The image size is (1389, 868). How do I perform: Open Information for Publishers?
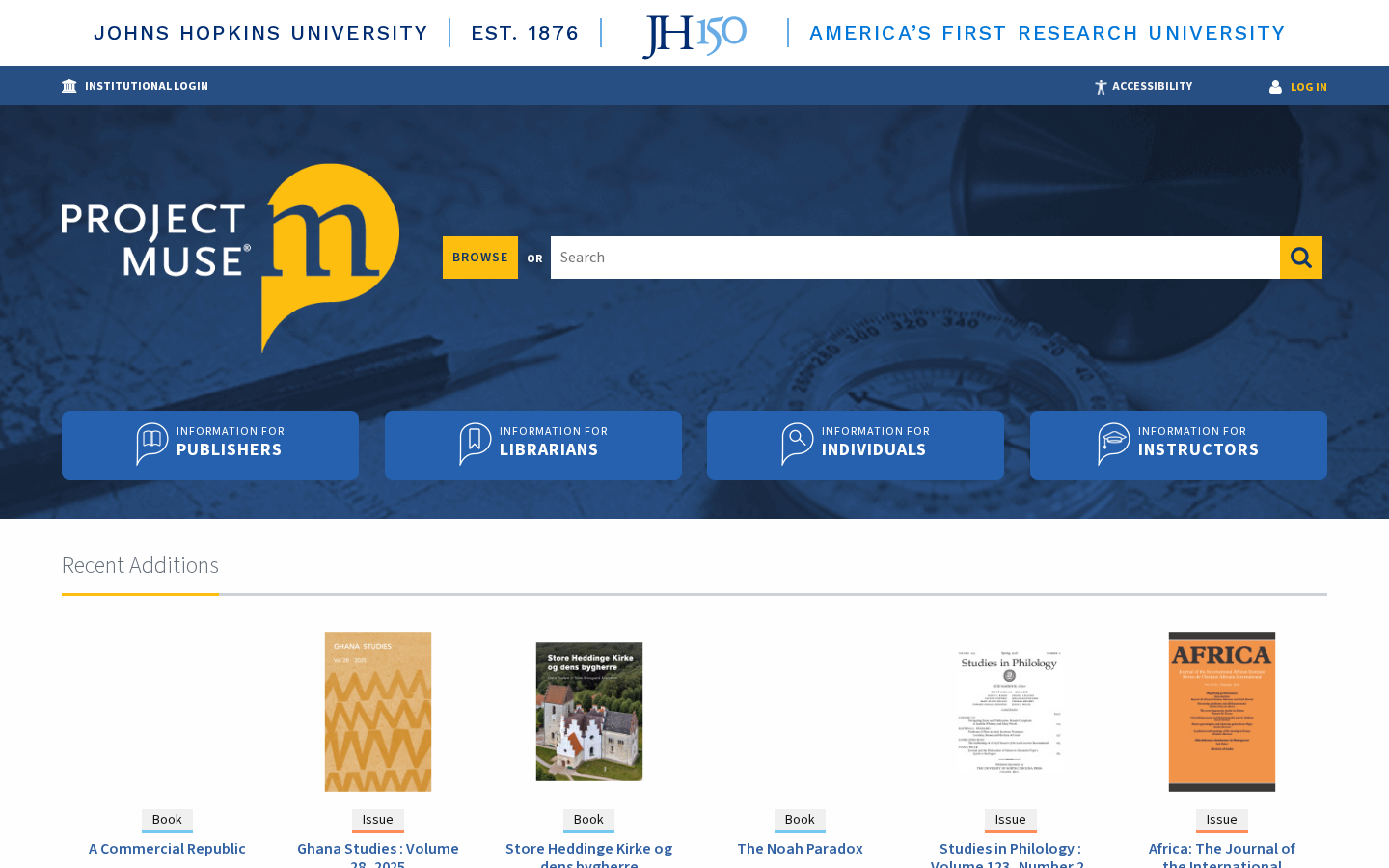[x=210, y=446]
